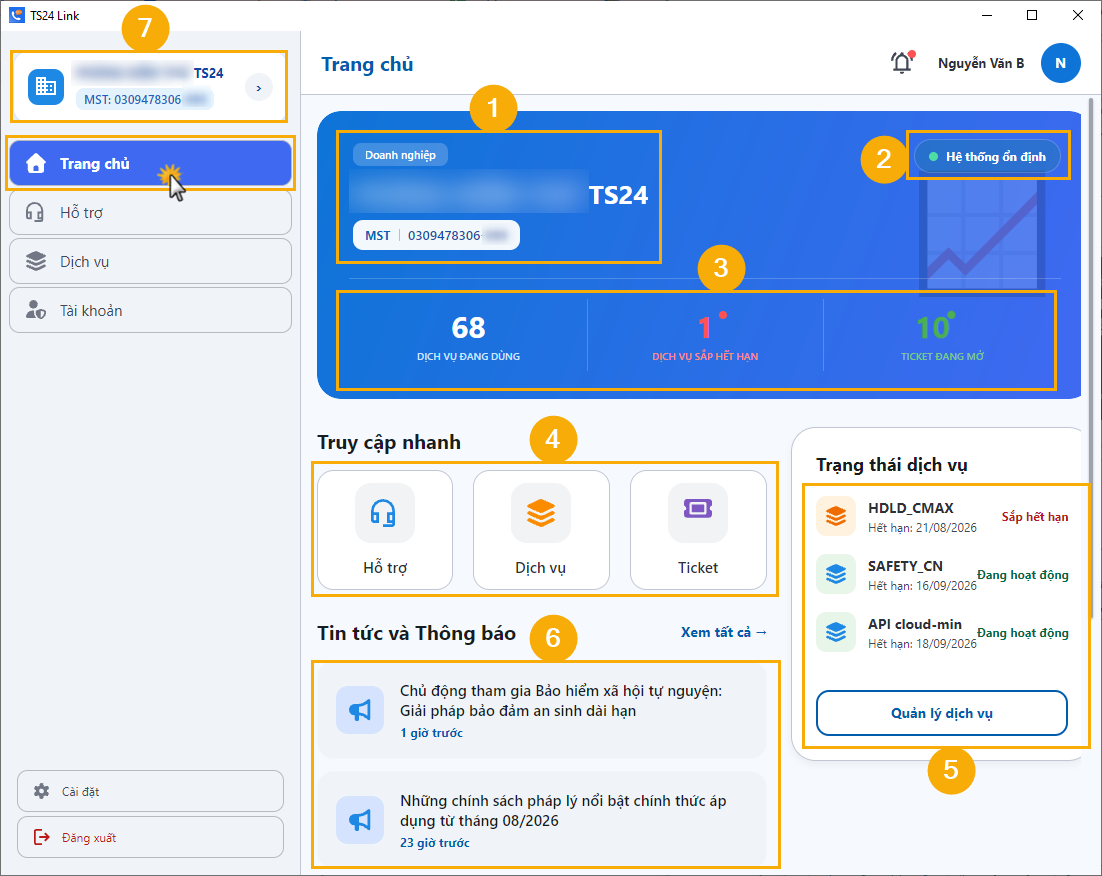This screenshot has height=876, width=1102.
Task: Click the TS24 Link app icon in title bar
Action: pyautogui.click(x=17, y=15)
